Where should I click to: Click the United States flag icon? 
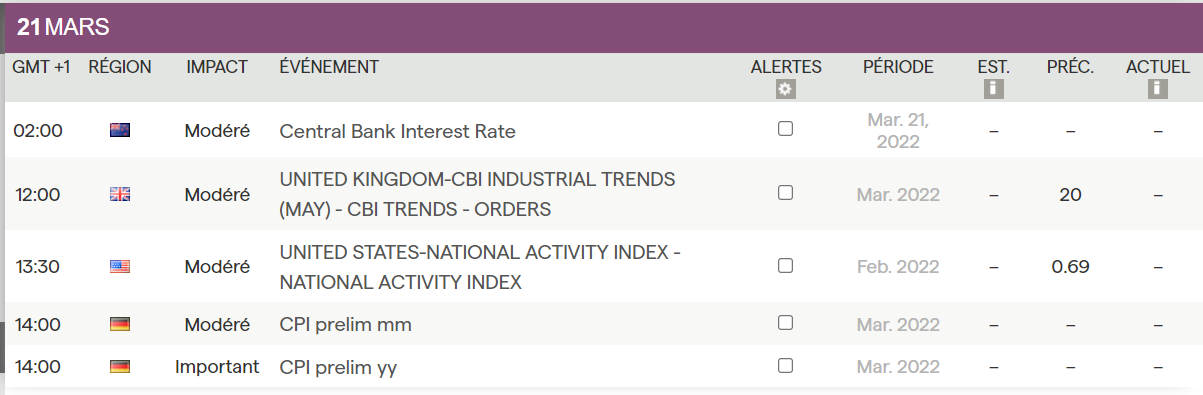(120, 267)
